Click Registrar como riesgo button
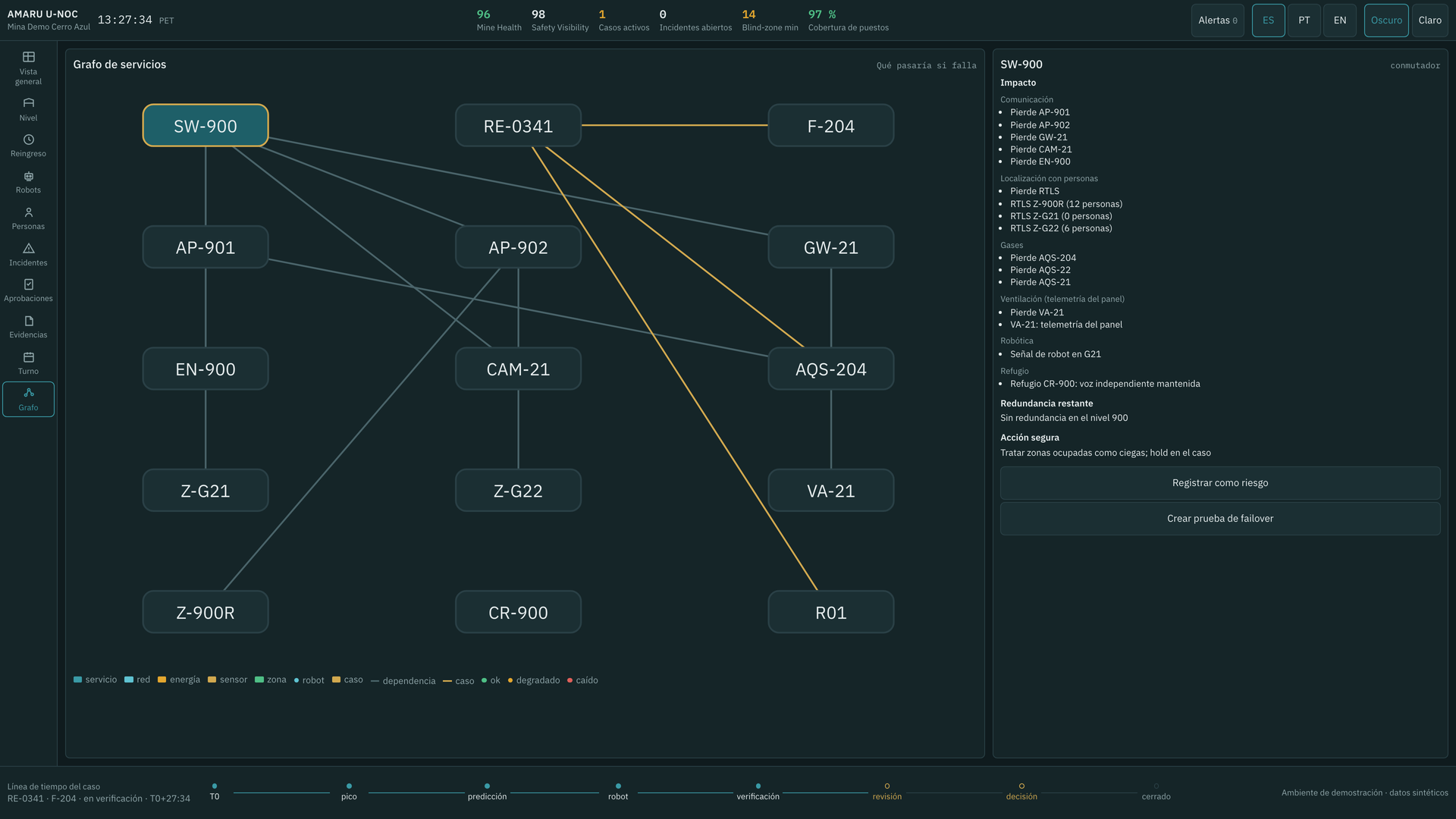The image size is (1456, 819). pos(1219,483)
